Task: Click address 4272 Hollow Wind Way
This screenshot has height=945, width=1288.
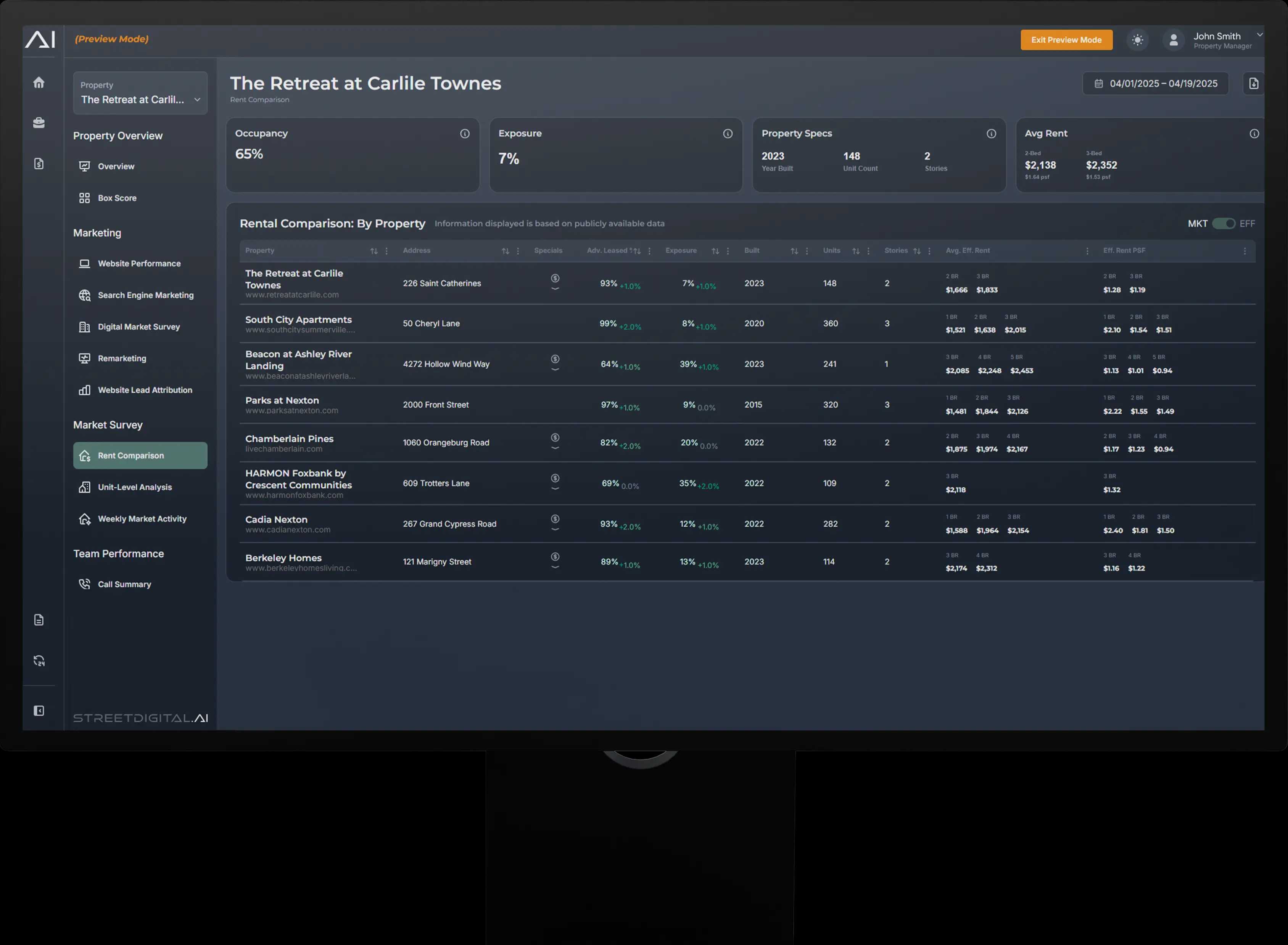Action: [x=446, y=364]
